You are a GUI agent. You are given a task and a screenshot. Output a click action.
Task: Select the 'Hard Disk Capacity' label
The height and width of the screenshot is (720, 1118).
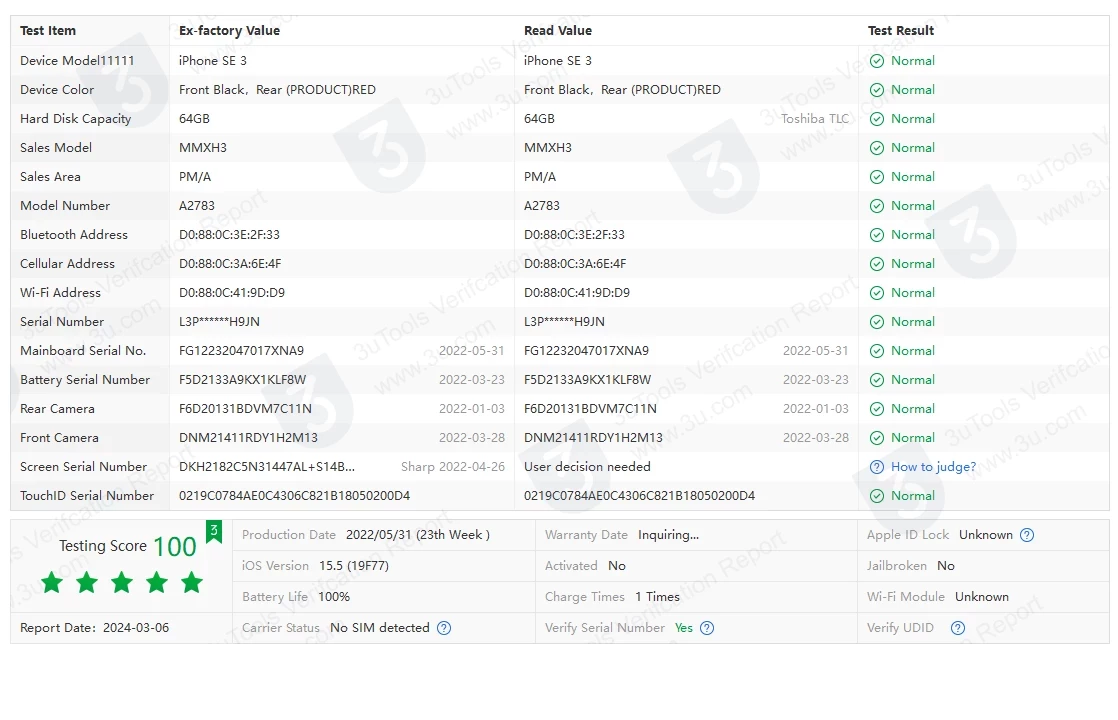76,119
